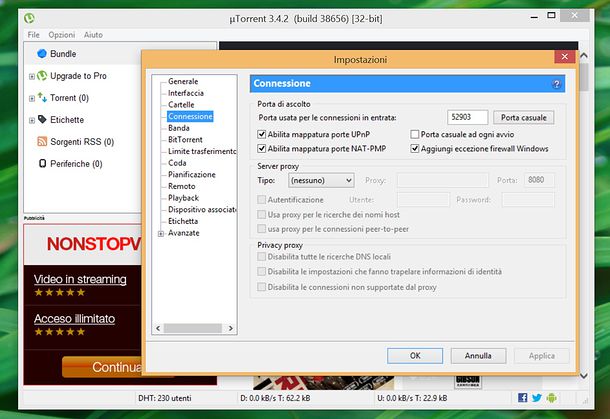
Task: Toggle Abilita mappatura porte NAT-PMP checkbox
Action: tap(261, 149)
